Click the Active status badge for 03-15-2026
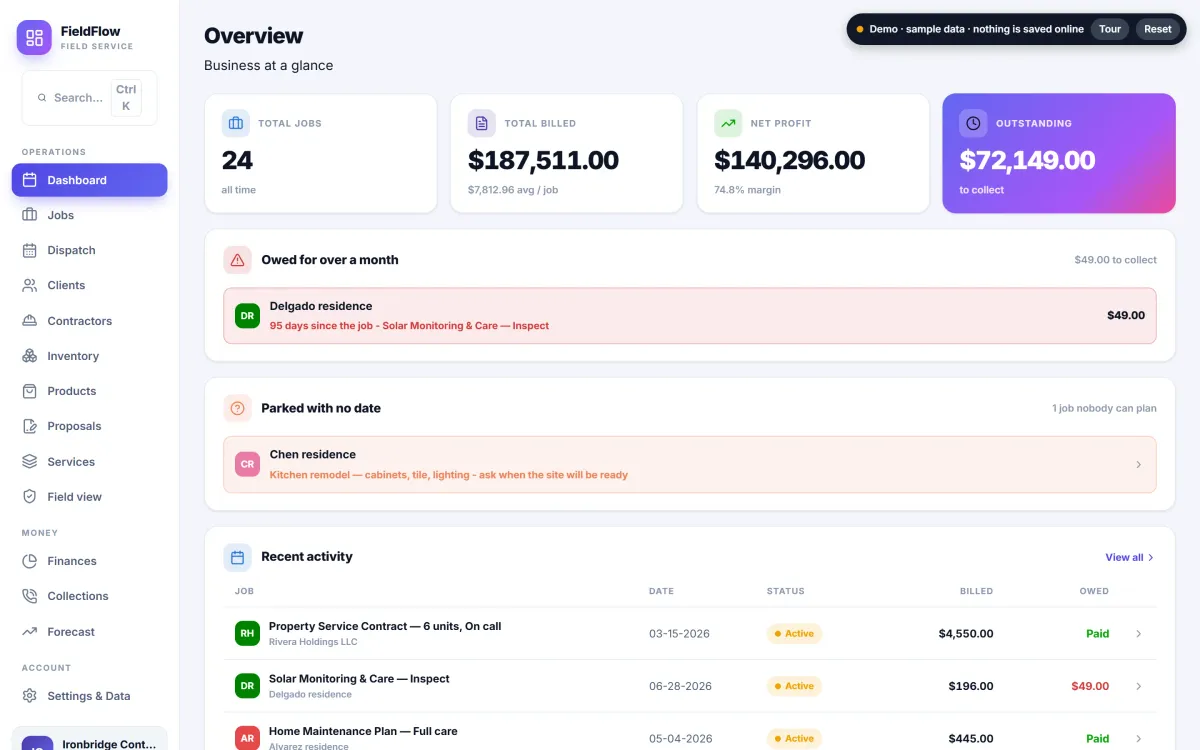The image size is (1200, 750). [794, 634]
